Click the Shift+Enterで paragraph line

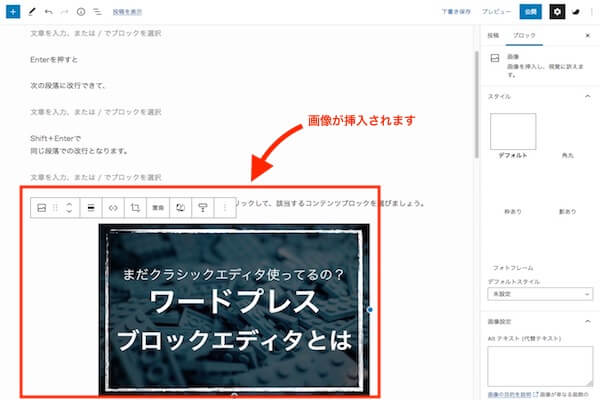[x=55, y=138]
